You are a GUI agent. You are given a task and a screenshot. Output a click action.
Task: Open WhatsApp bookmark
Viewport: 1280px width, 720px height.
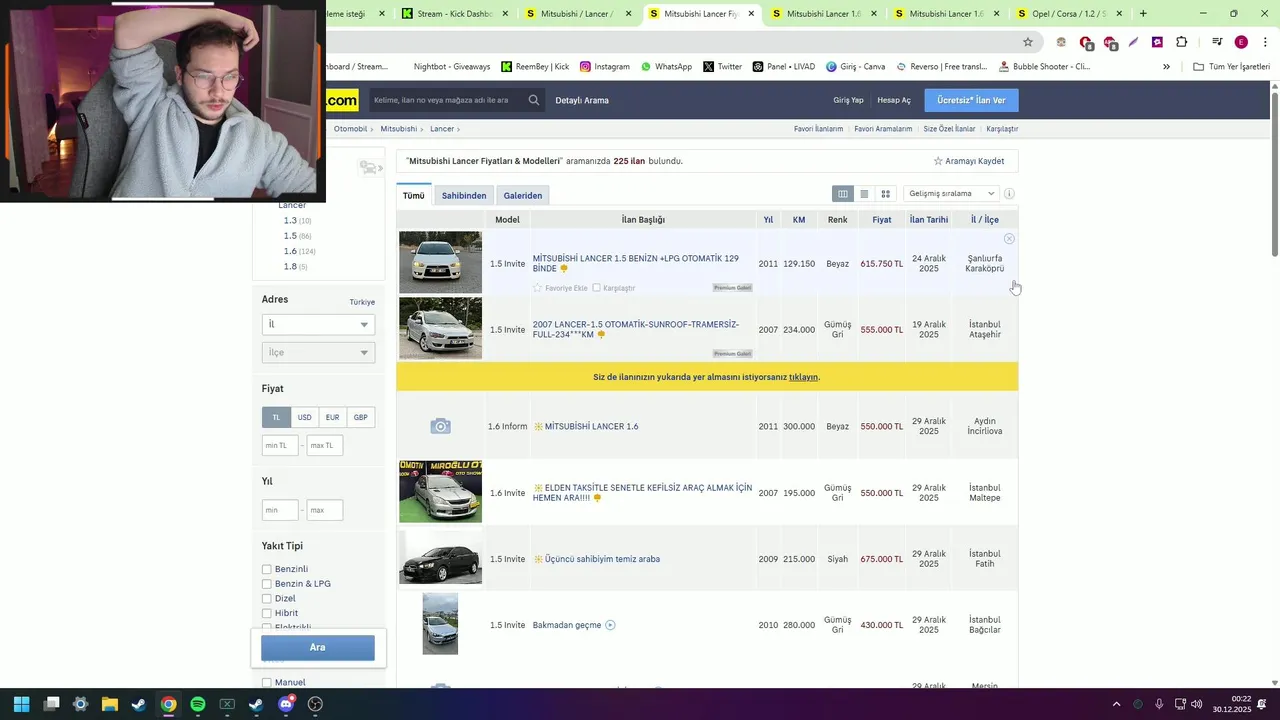tap(666, 67)
